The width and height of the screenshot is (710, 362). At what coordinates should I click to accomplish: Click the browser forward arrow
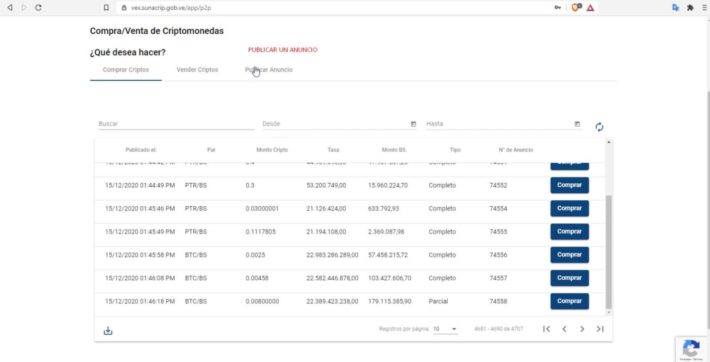coord(24,8)
